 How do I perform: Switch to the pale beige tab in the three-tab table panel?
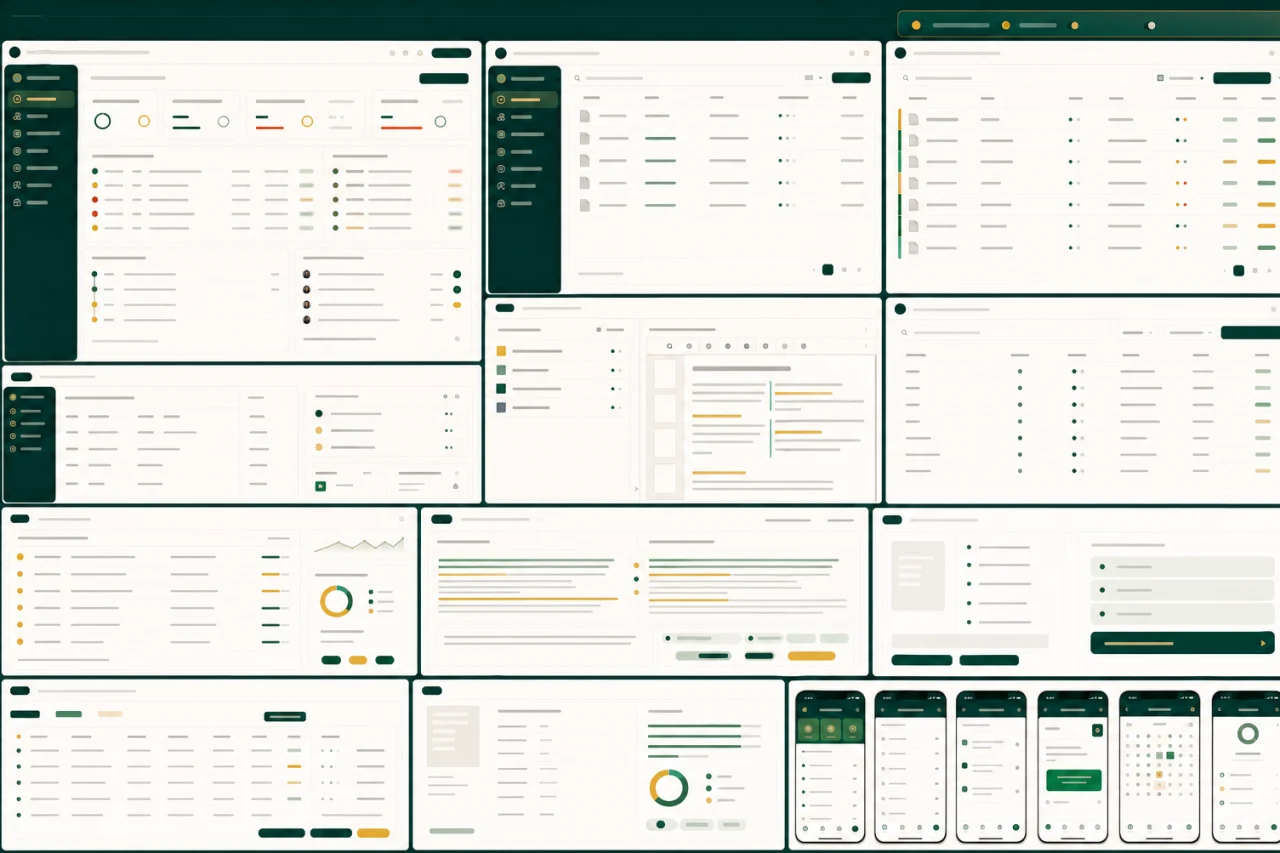point(110,714)
